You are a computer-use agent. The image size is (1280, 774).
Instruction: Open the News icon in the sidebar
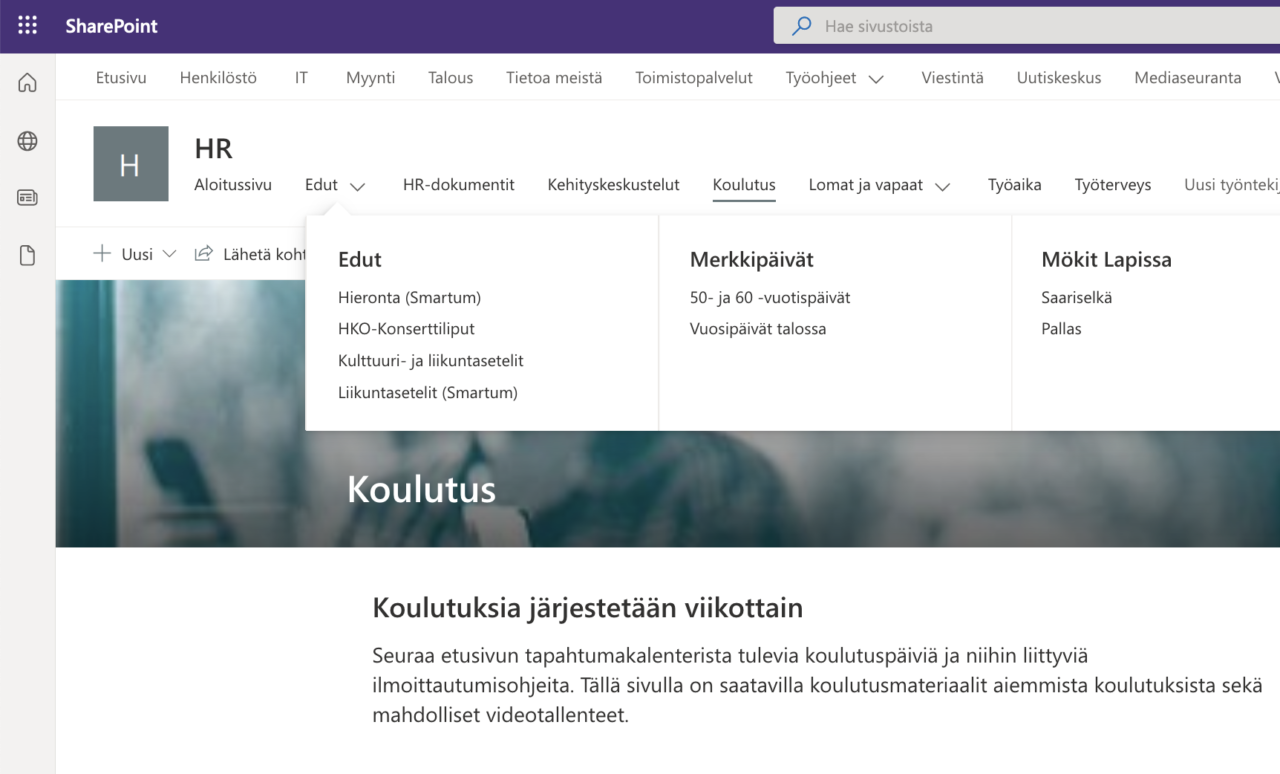(x=26, y=197)
